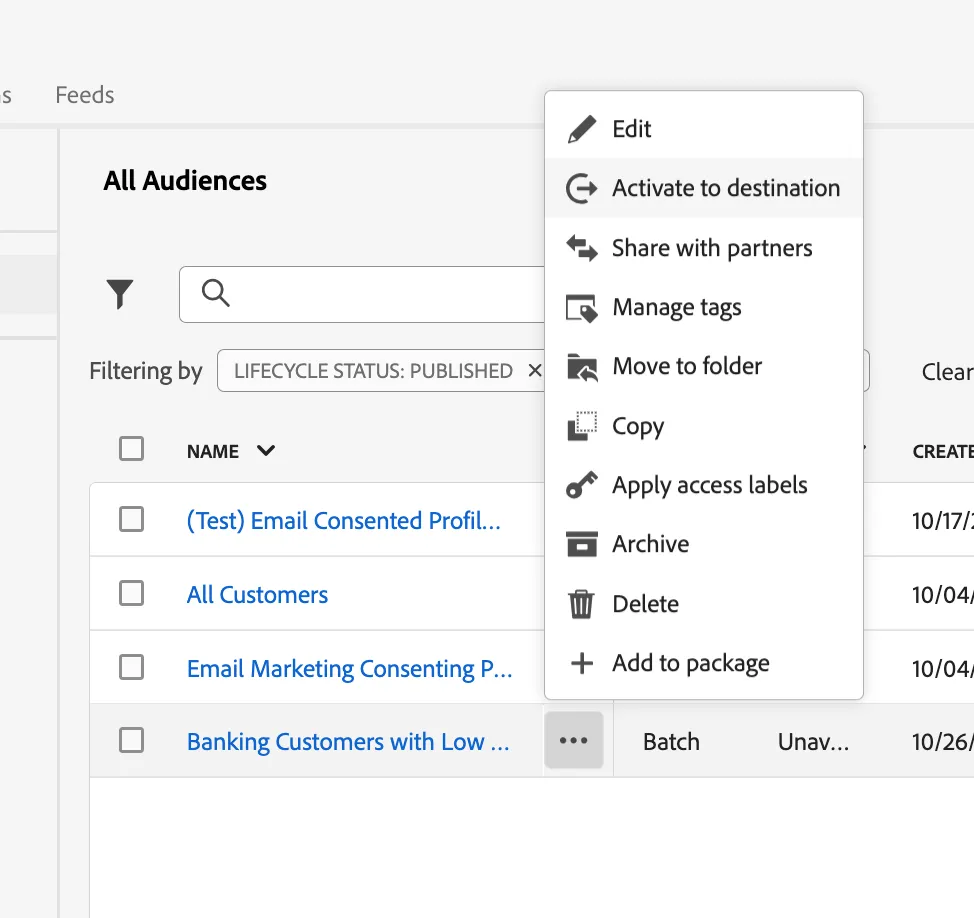This screenshot has width=974, height=918.
Task: Click the Apply access labels key icon
Action: [582, 485]
